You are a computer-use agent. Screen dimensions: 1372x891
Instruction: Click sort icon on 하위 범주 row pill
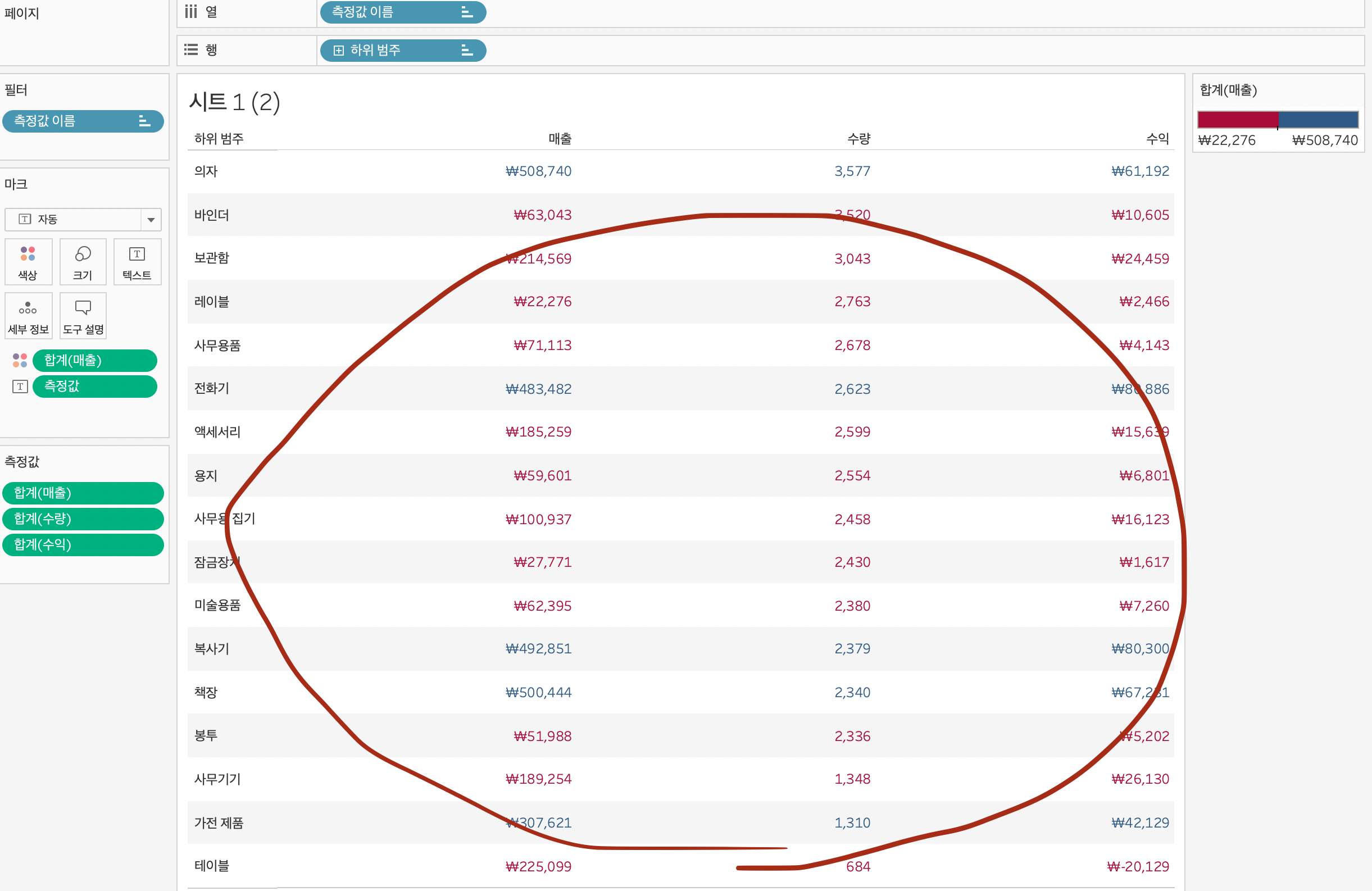(467, 51)
